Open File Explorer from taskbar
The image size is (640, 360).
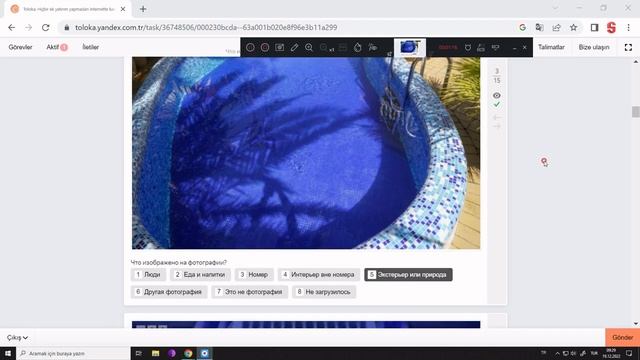tap(156, 353)
